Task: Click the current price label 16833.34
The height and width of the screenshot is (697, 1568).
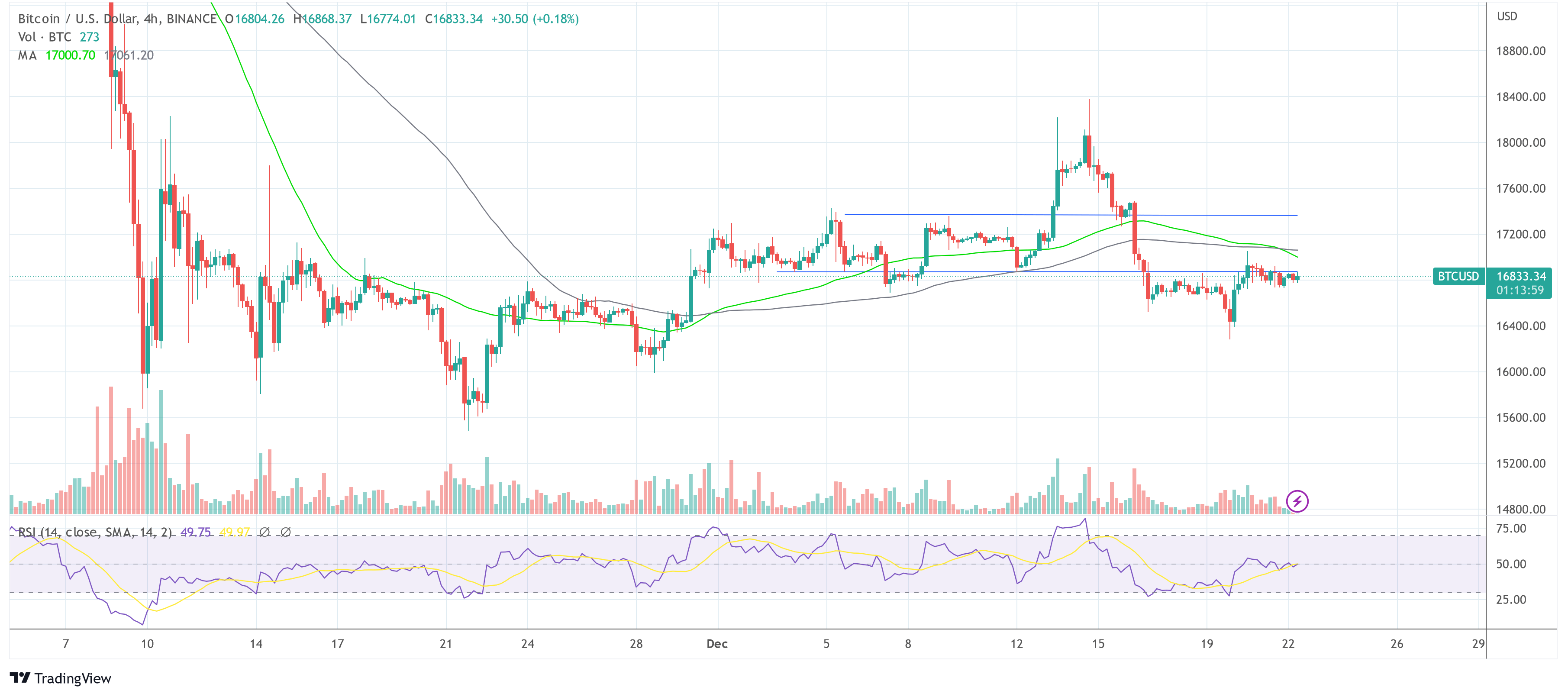Action: 1520,276
